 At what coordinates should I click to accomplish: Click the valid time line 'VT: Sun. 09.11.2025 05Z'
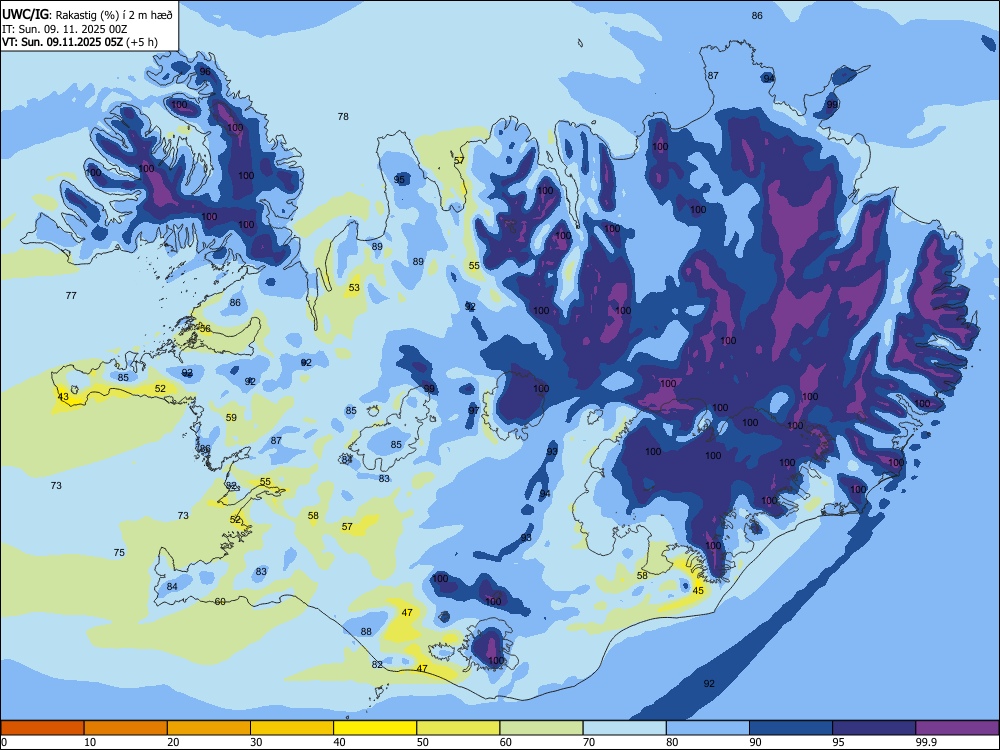pos(64,42)
